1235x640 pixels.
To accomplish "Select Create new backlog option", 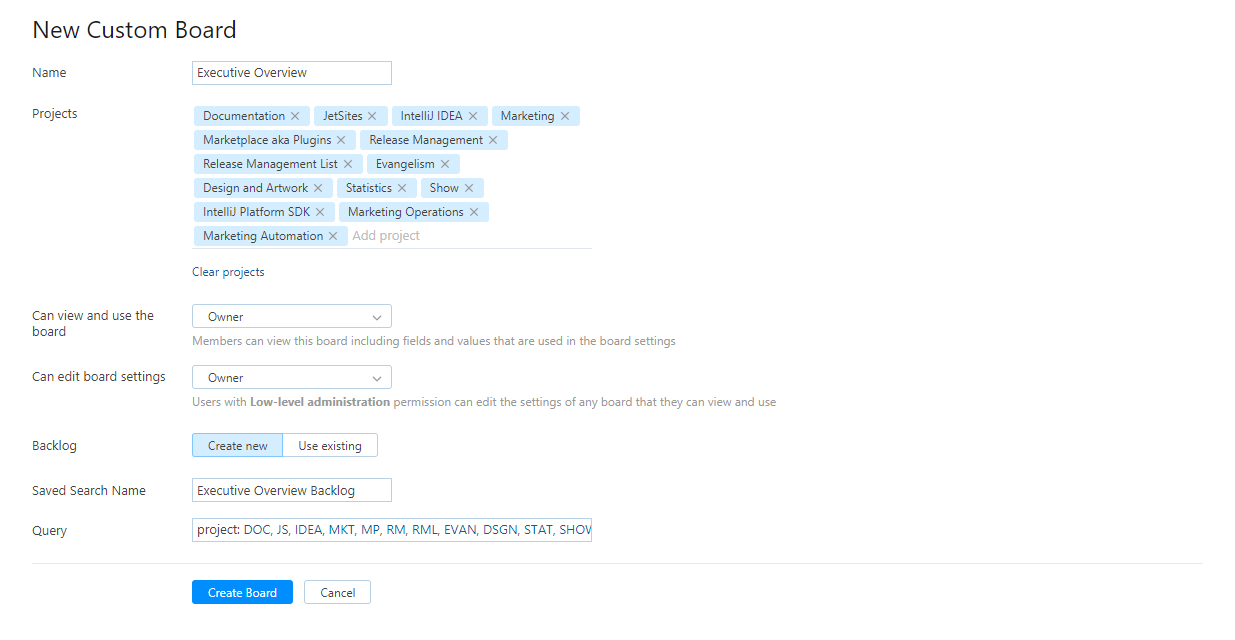I will click(238, 446).
